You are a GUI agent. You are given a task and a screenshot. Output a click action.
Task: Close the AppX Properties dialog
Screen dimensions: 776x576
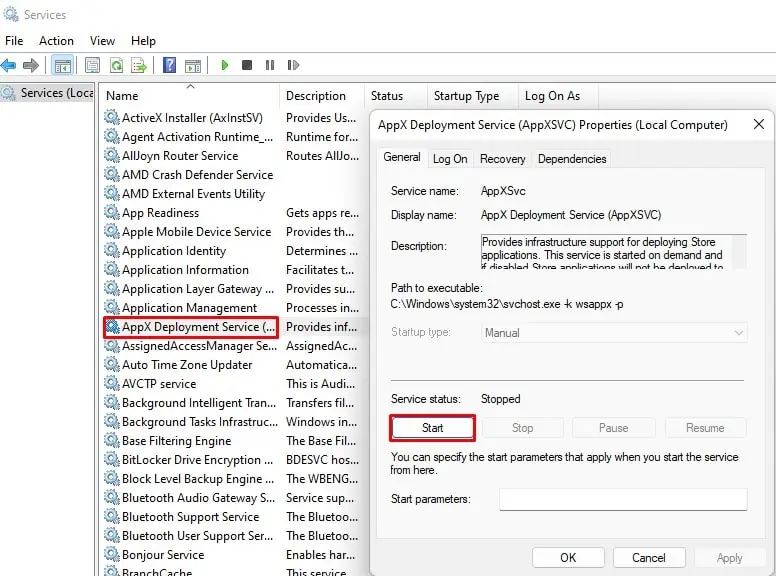(x=759, y=124)
